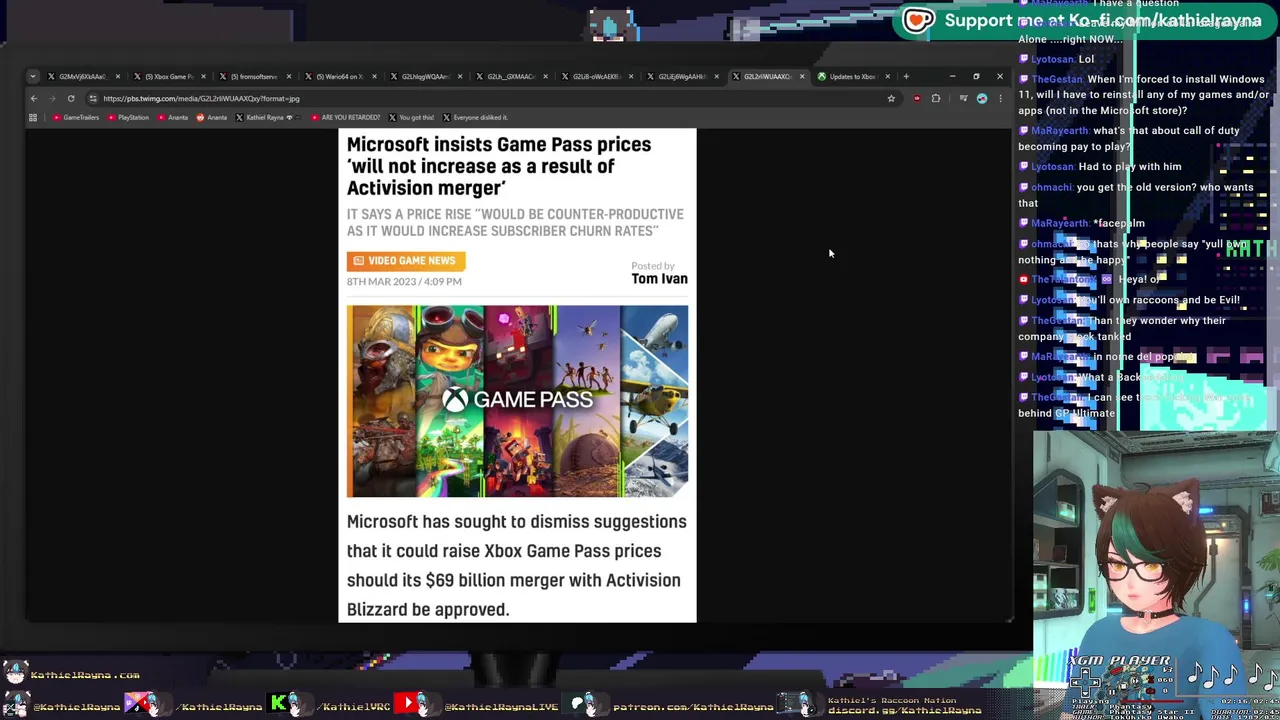Close the Updates to Xbox tab
1280x720 pixels.
point(887,76)
